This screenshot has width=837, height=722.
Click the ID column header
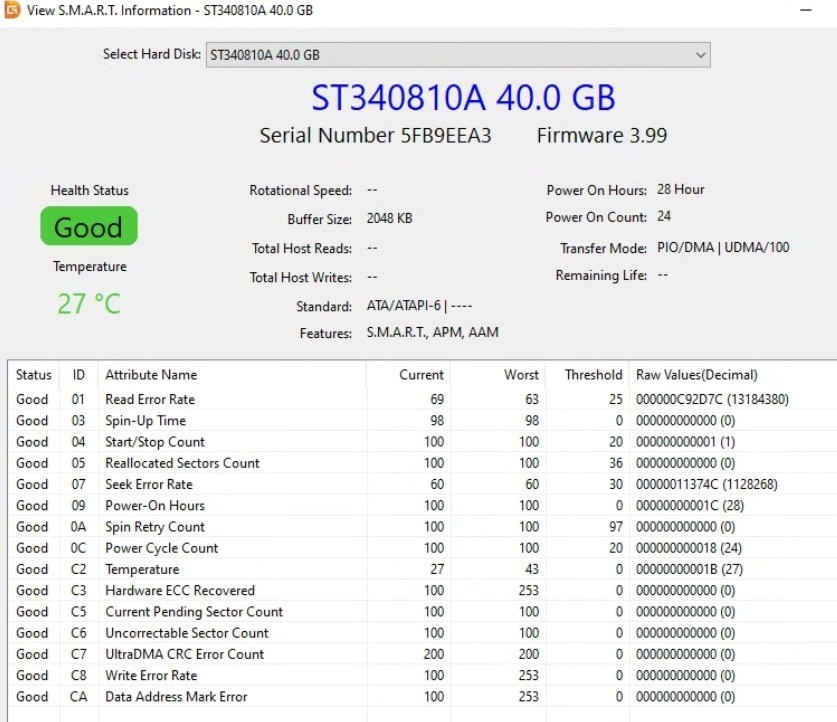coord(78,375)
